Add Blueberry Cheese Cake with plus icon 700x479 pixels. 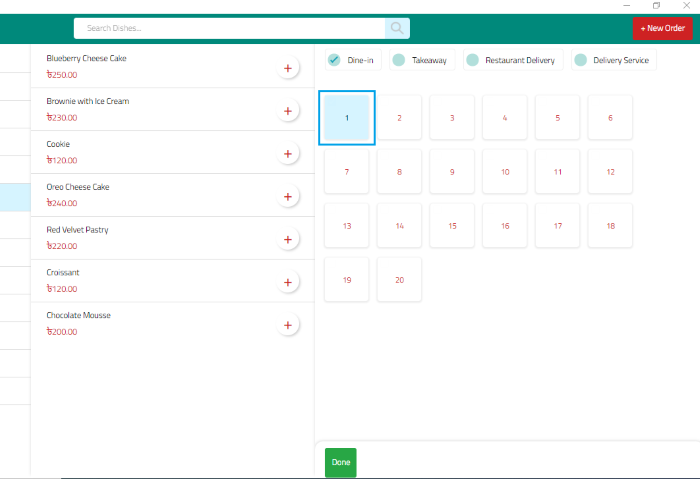(288, 68)
